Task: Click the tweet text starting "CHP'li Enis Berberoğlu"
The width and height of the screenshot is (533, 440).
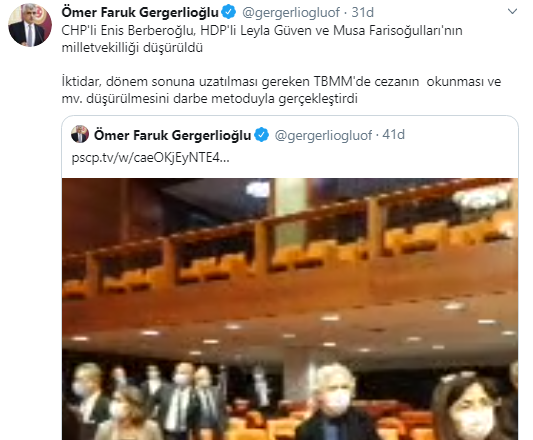Action: pos(262,39)
